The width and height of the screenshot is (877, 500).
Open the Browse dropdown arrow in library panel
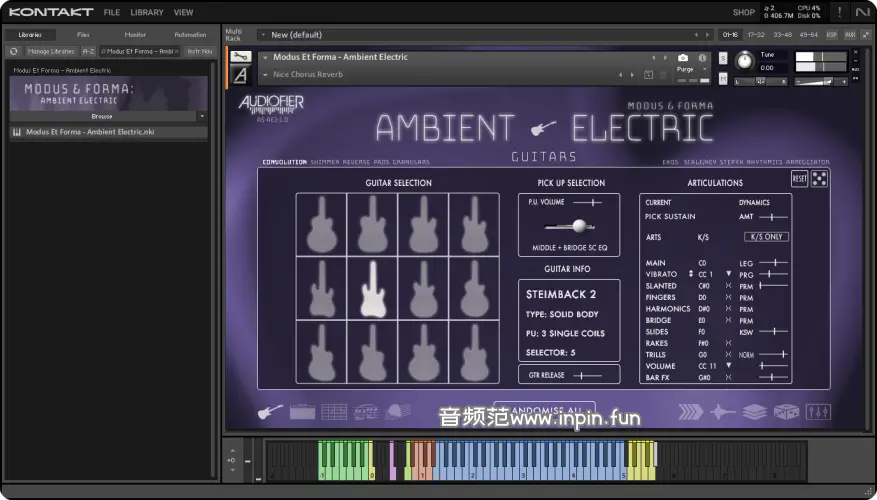[x=202, y=116]
